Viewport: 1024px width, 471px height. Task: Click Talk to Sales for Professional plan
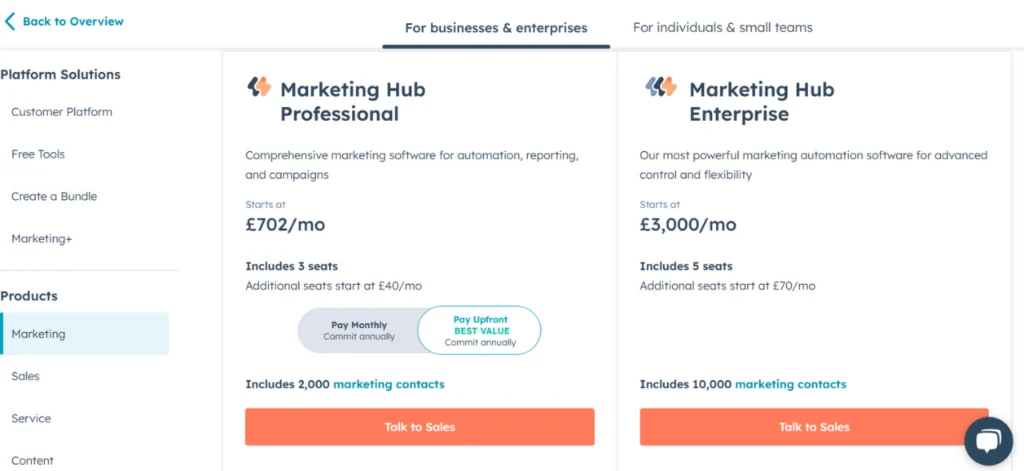(419, 427)
